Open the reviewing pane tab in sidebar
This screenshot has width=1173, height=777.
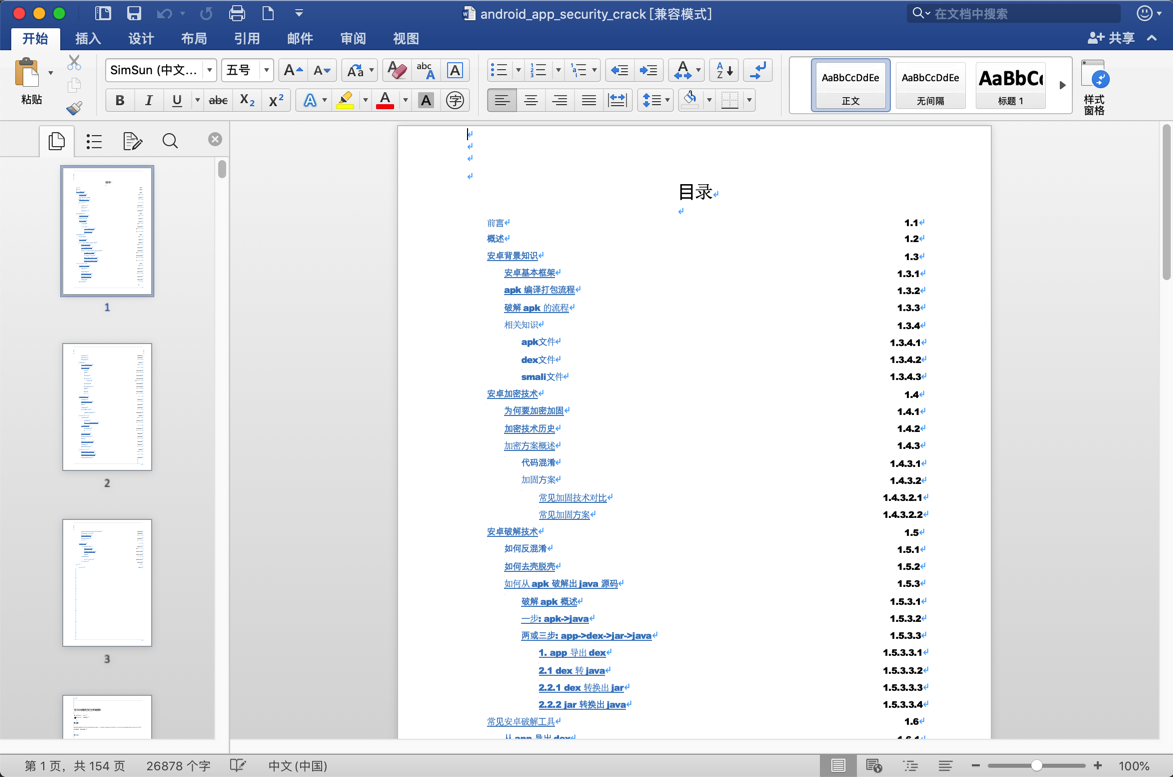[x=132, y=141]
